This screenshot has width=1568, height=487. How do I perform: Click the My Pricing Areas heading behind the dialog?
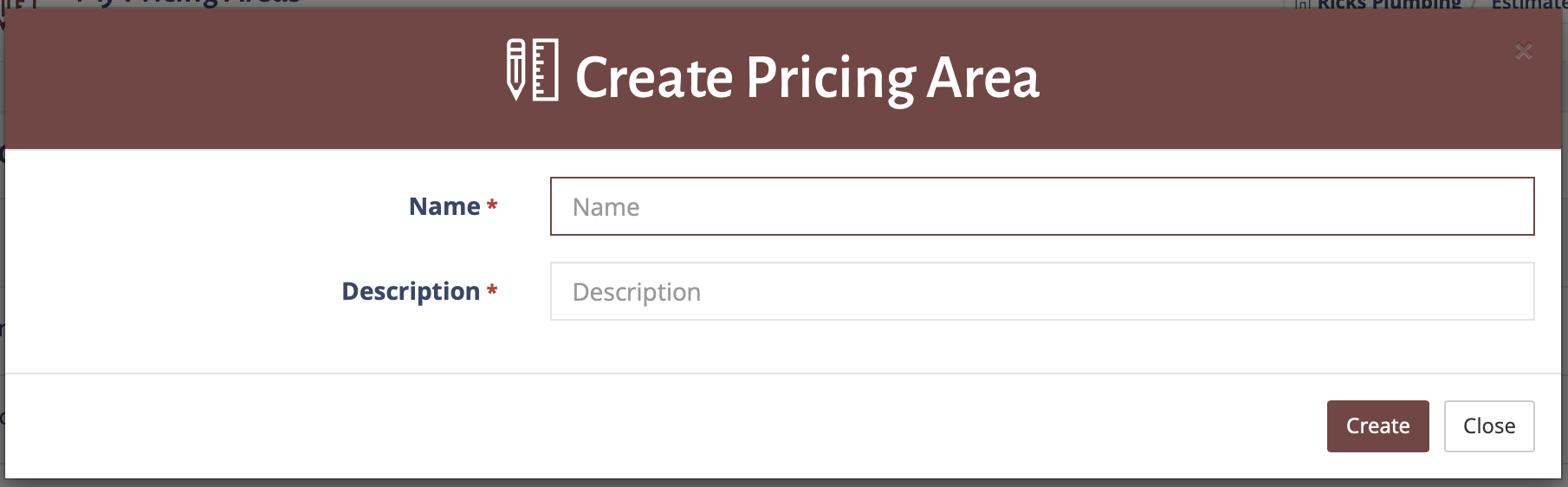coord(188,3)
